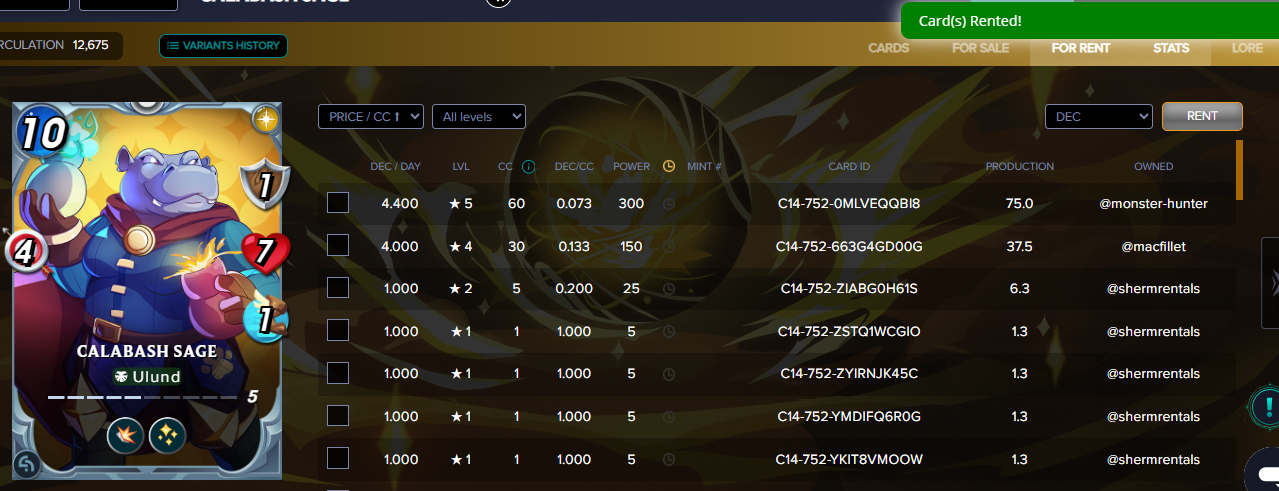The width and height of the screenshot is (1279, 491).
Task: Click the power value 300
Action: click(x=631, y=203)
